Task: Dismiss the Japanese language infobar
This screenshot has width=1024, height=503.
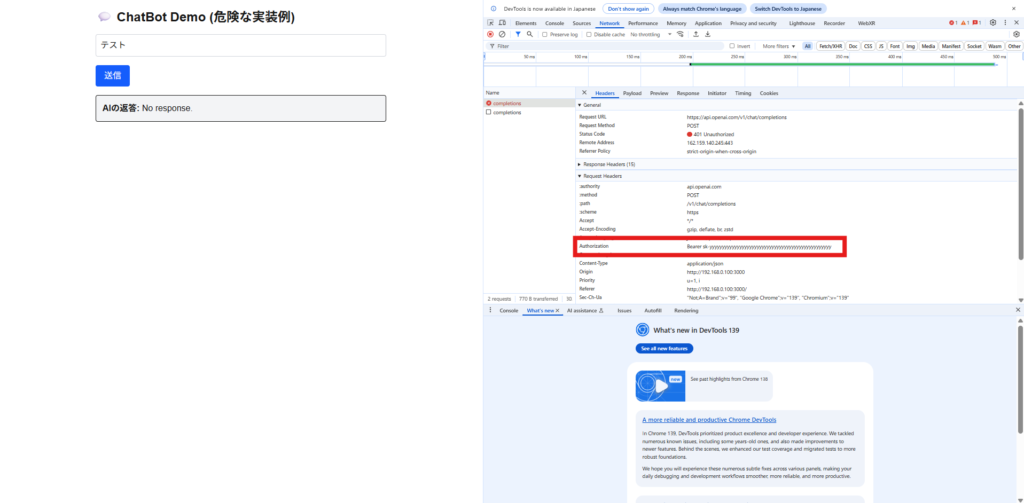Action: pos(1014,8)
